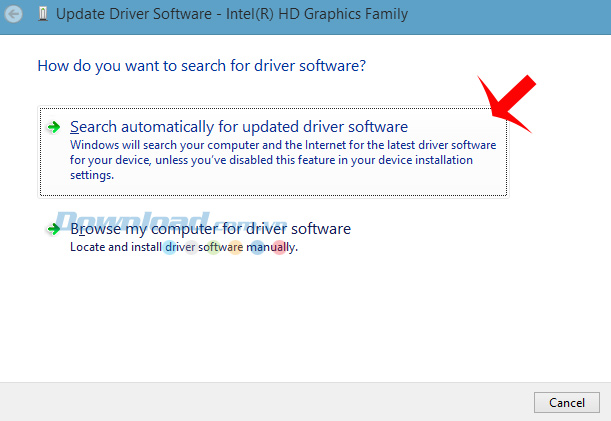Click the 'How do you want to search' heading
Image resolution: width=611 pixels, height=421 pixels.
tap(201, 66)
